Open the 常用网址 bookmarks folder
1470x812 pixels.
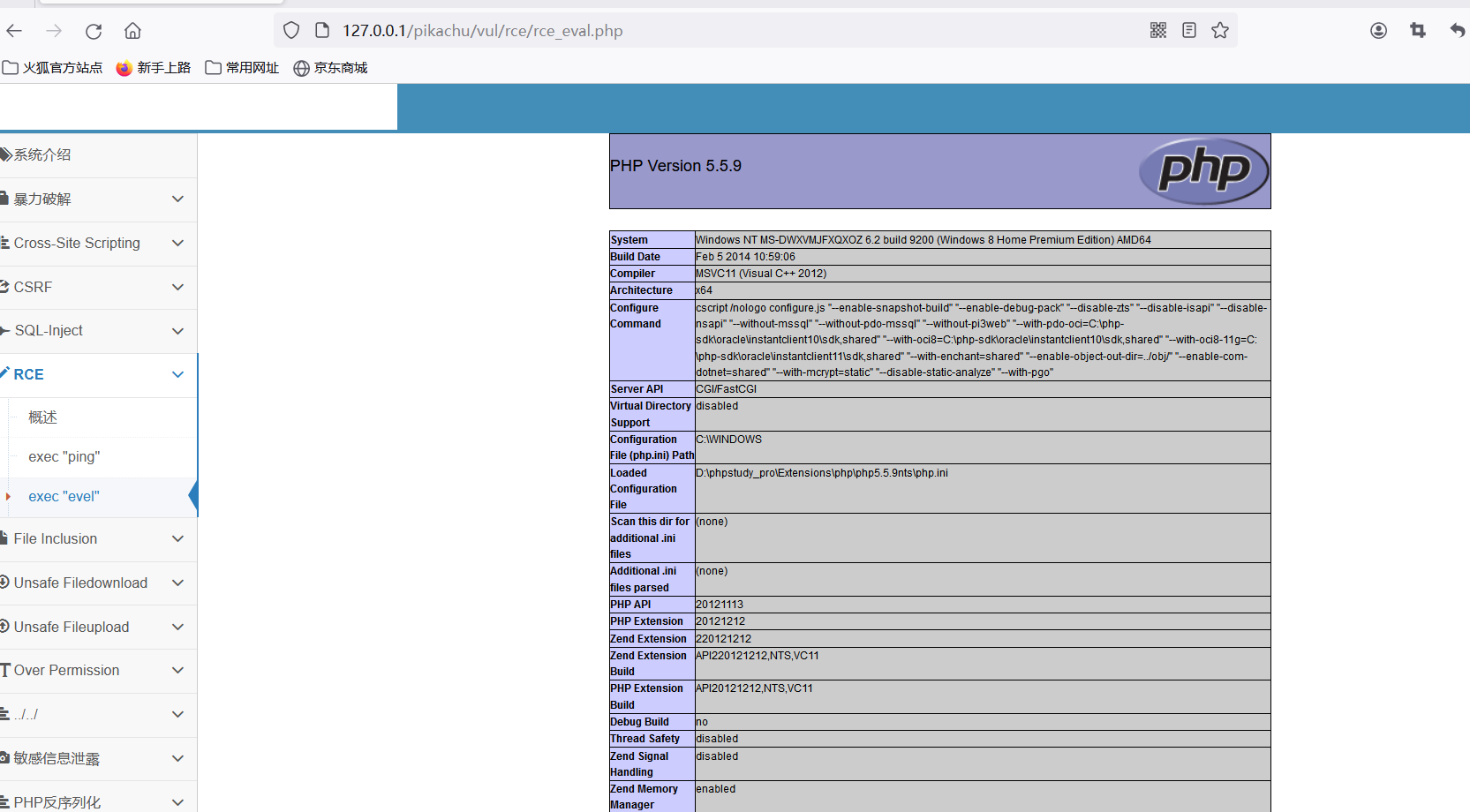pos(241,67)
